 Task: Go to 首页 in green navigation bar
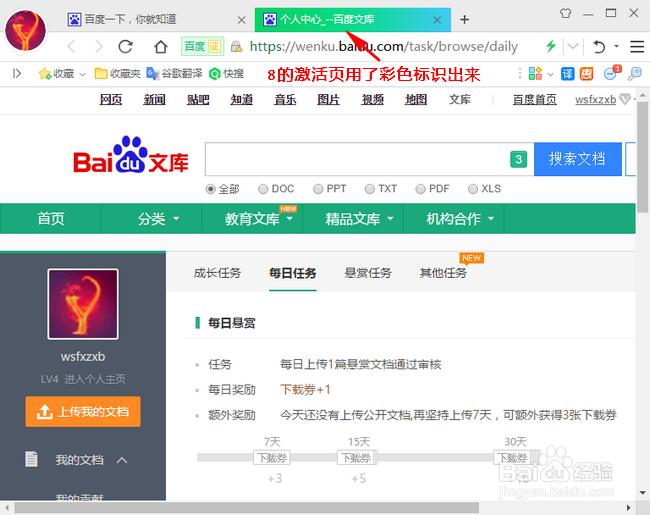[x=51, y=219]
